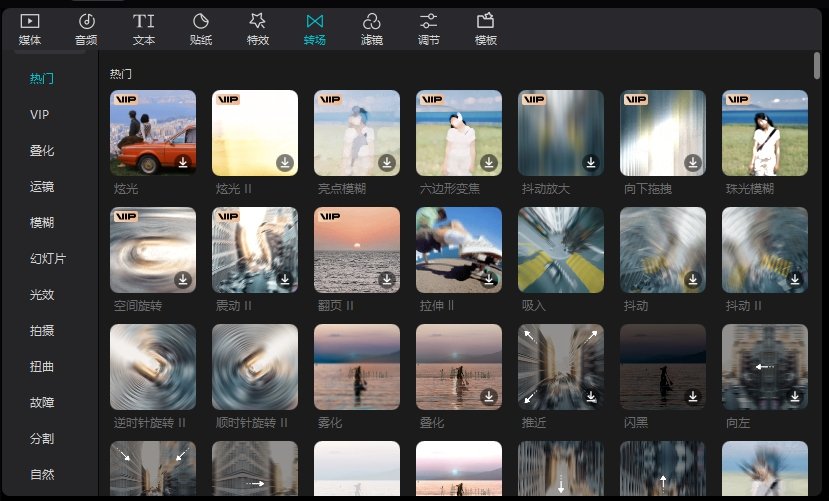Select the 幻灯片 category in sidebar
Image resolution: width=829 pixels, height=501 pixels.
click(48, 258)
